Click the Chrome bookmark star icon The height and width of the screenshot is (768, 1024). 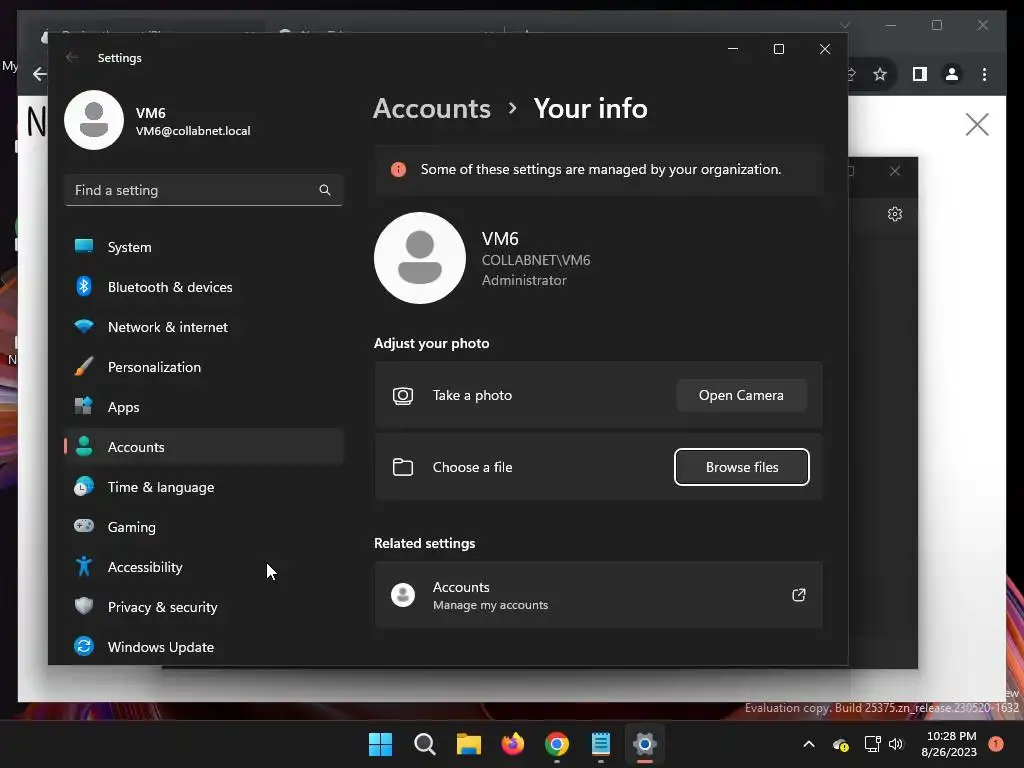pyautogui.click(x=880, y=74)
